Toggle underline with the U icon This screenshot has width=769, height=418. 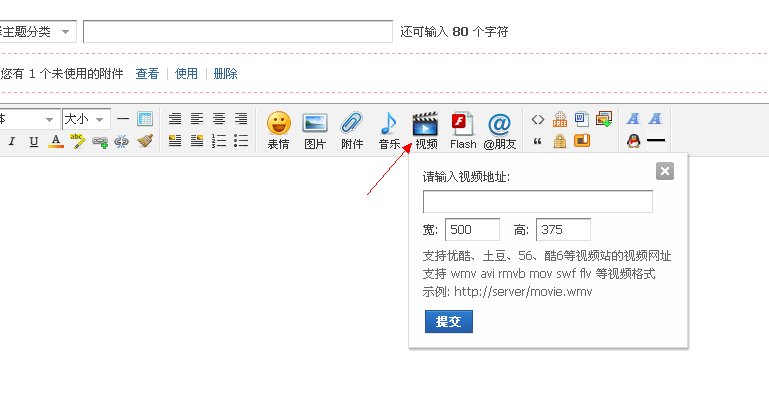[33, 142]
